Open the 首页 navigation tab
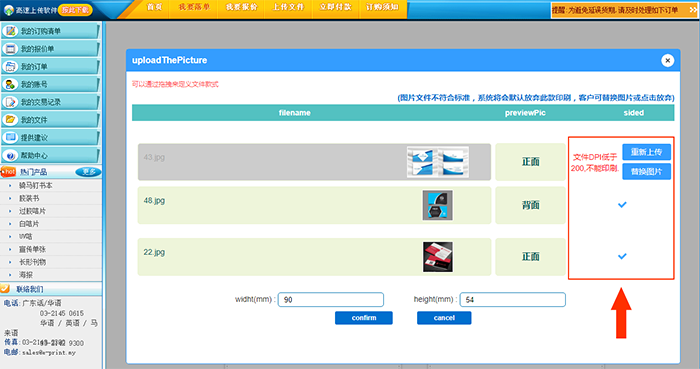The image size is (700, 369). (x=154, y=7)
